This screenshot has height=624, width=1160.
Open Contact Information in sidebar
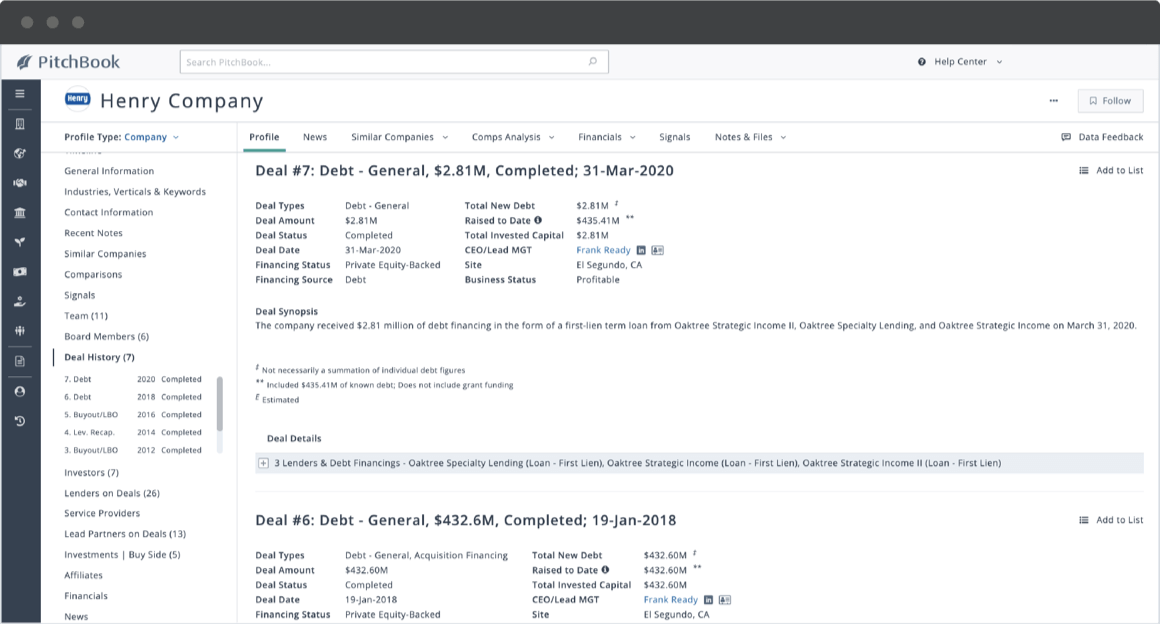(109, 212)
